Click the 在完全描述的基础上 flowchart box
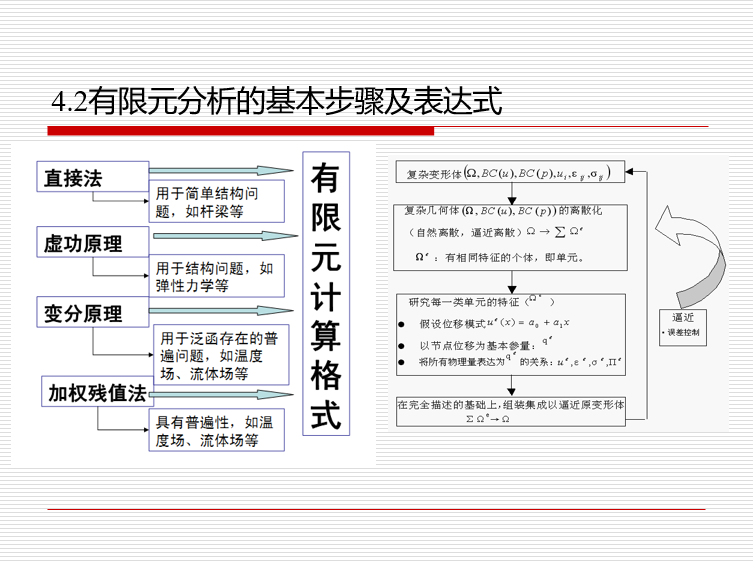The width and height of the screenshot is (753, 561). 510,412
